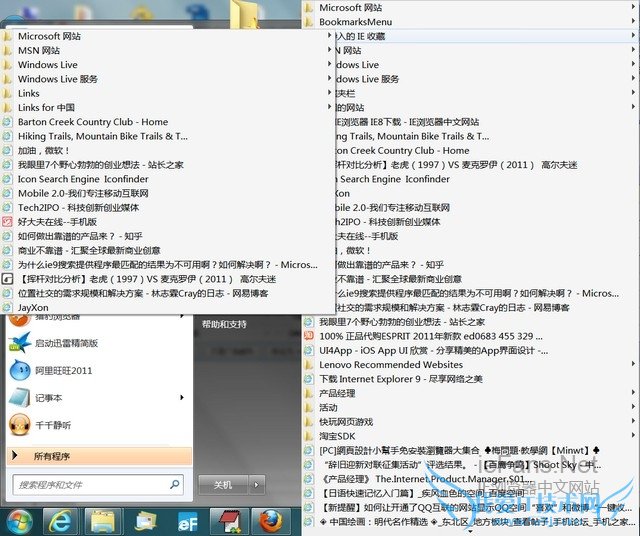Open the Microsoft 网站 folder in right menu
Screen dimensions: 640x536
(x=471, y=7)
